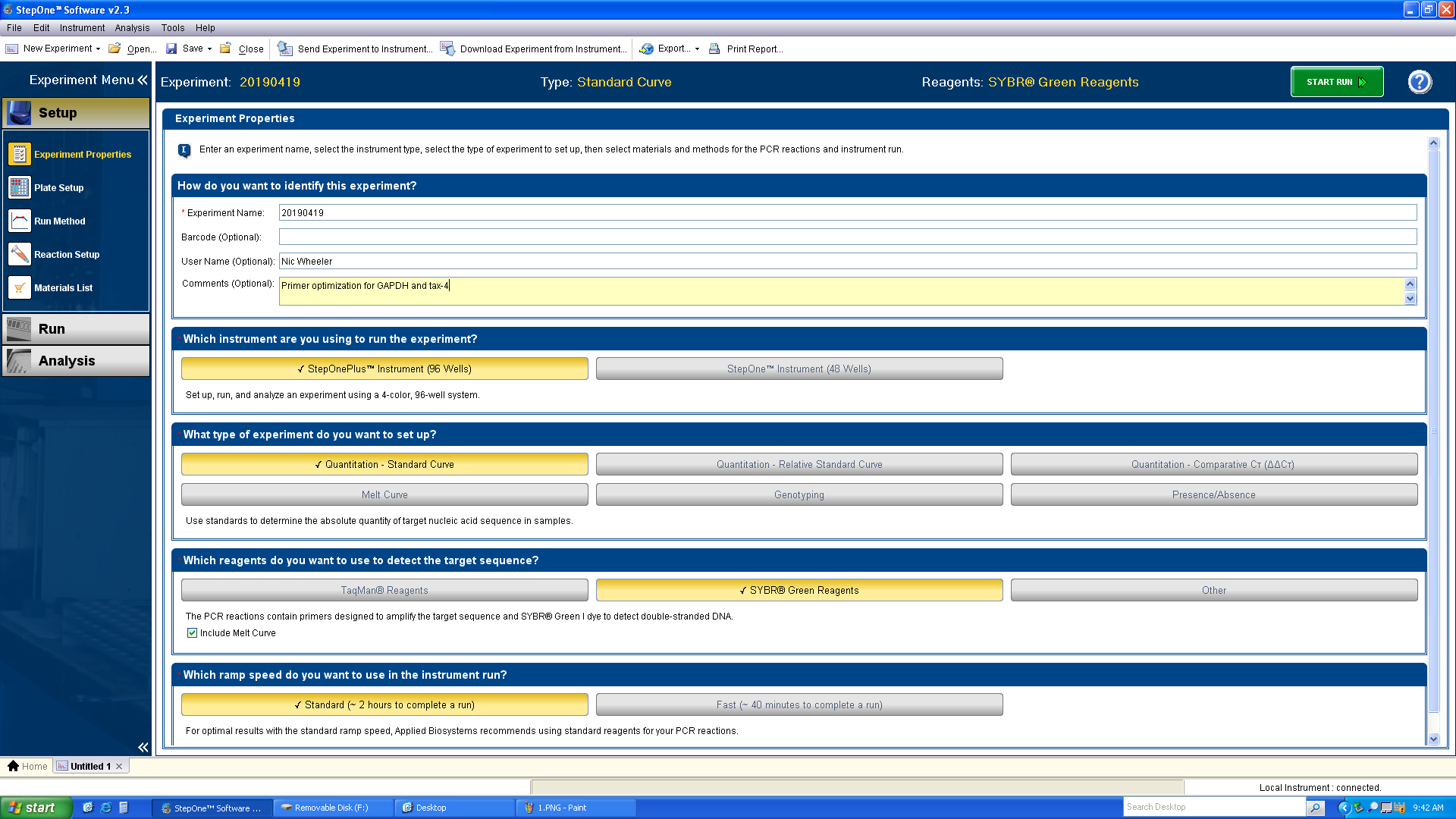Click the Print Report printer icon
This screenshot has width=1456, height=819.
[x=714, y=49]
